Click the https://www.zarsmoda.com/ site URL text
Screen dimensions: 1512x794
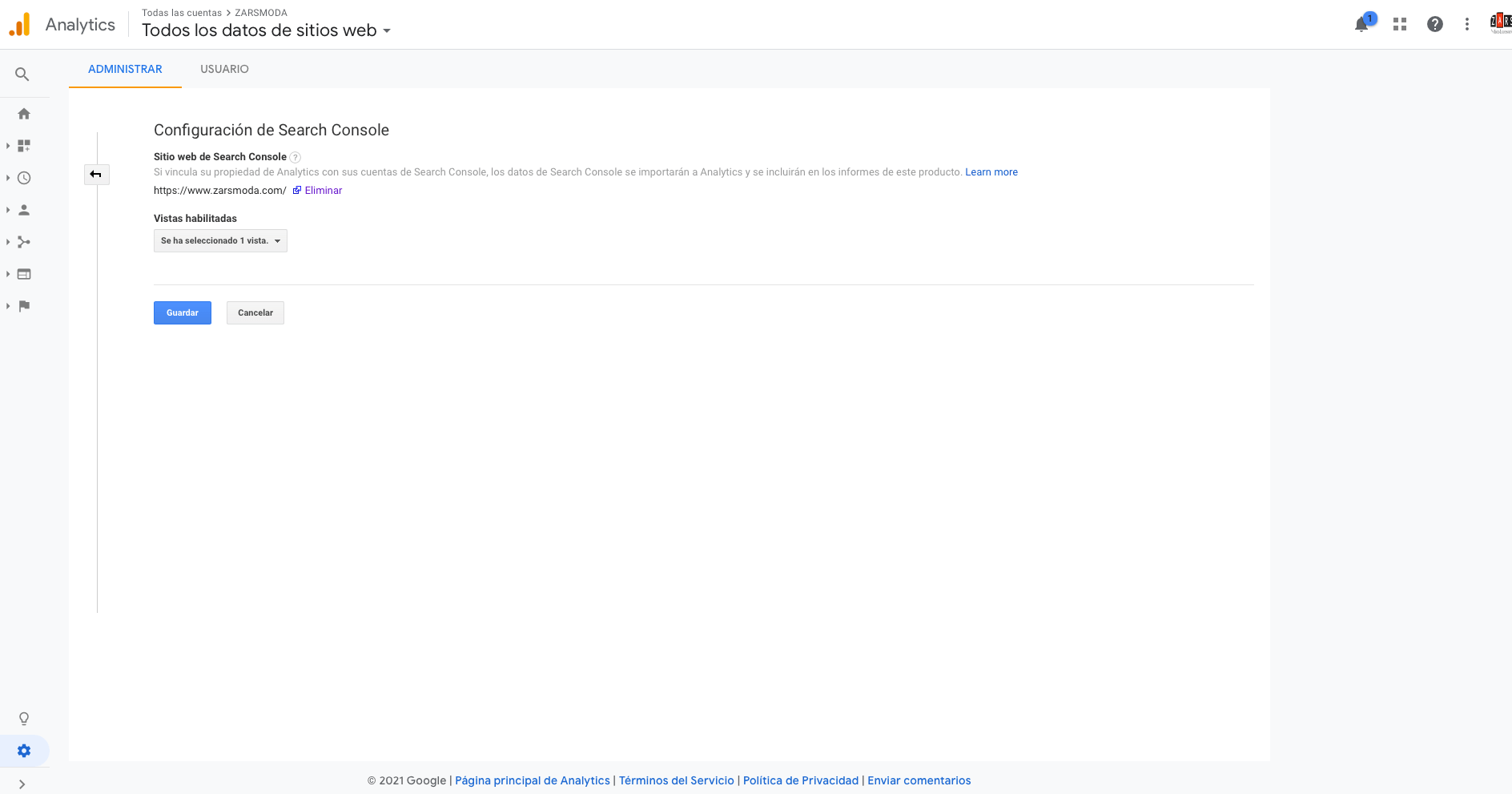(x=219, y=191)
